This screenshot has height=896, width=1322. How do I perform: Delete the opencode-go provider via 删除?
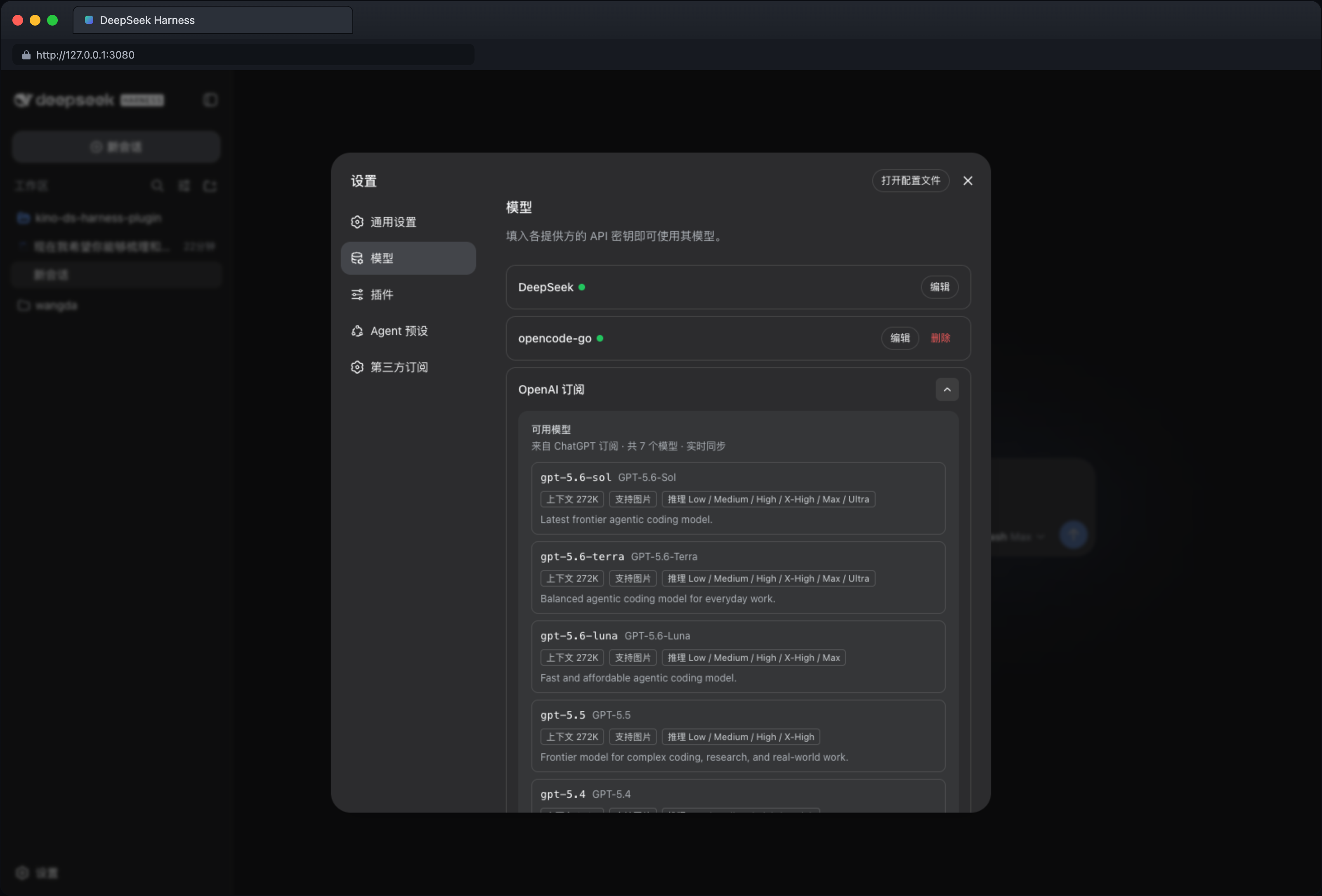940,339
